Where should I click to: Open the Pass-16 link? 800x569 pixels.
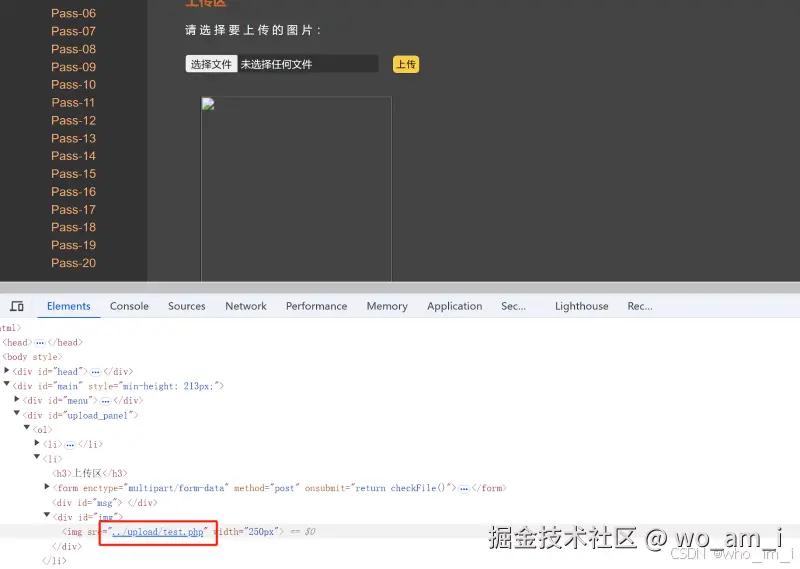tap(73, 191)
